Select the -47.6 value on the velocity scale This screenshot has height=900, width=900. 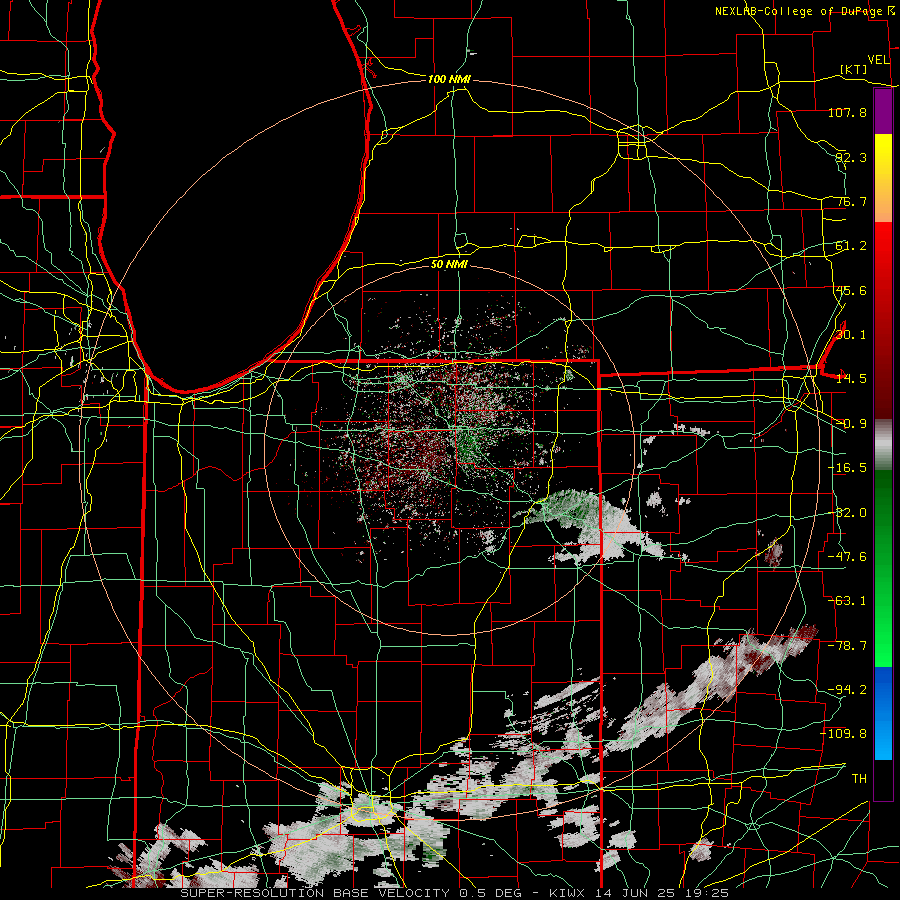tap(847, 557)
